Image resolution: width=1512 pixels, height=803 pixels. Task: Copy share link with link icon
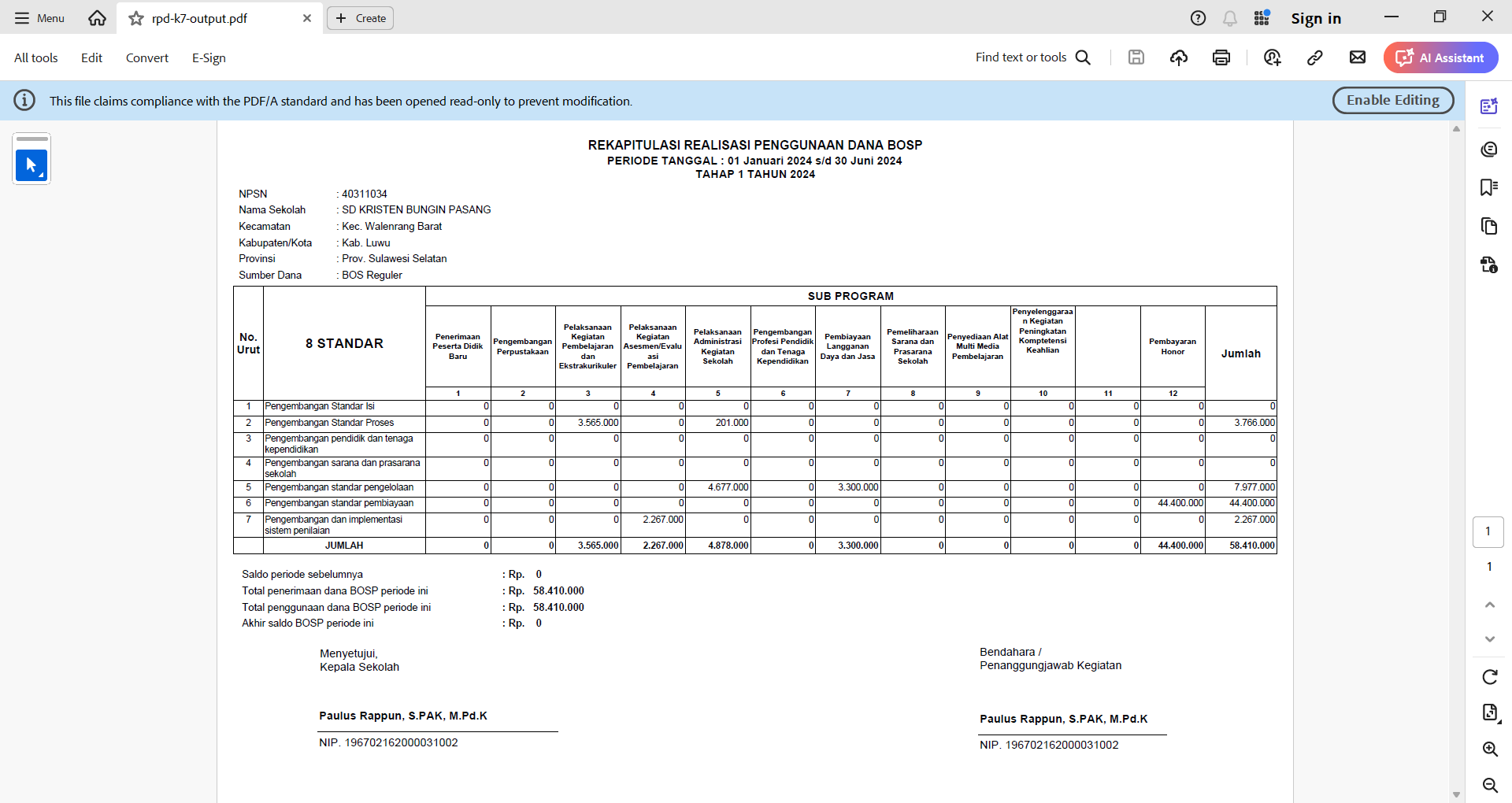[x=1314, y=57]
